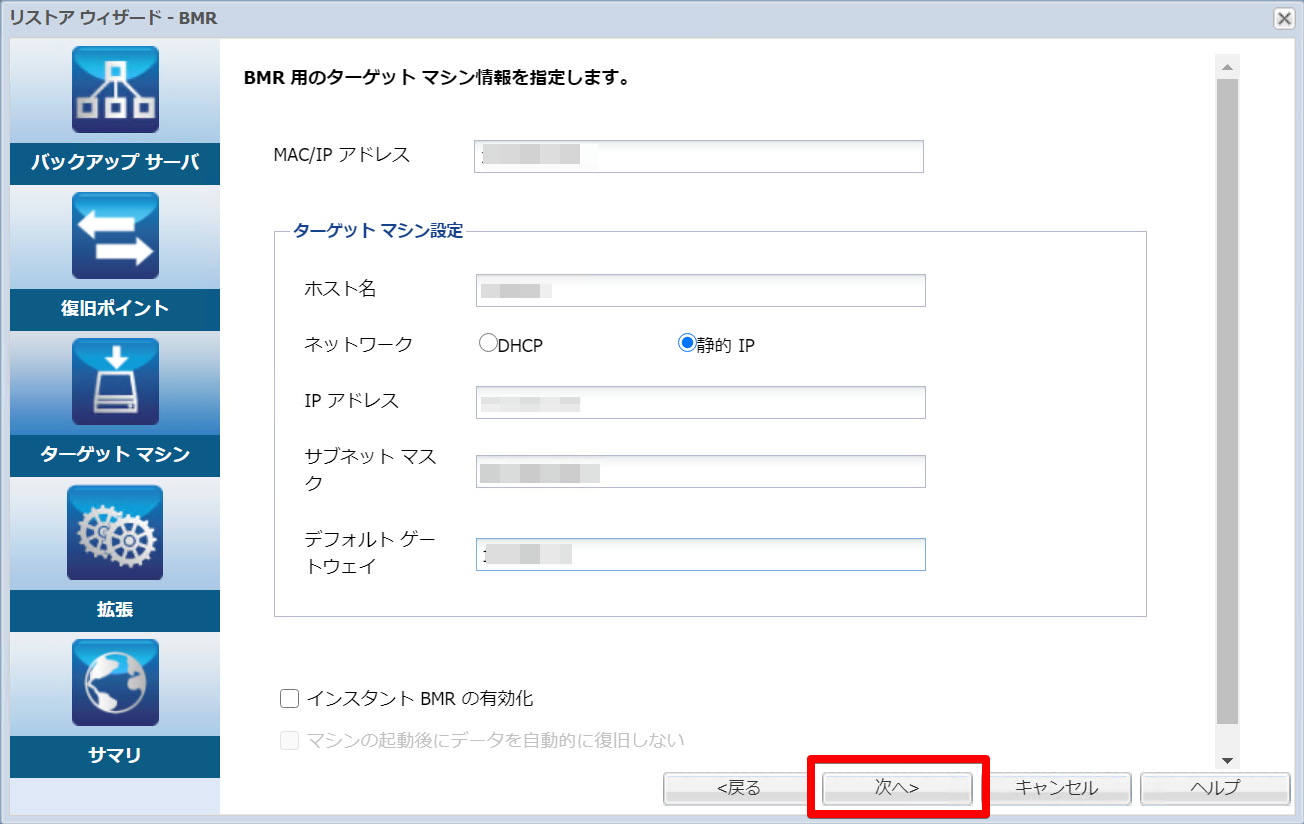The height and width of the screenshot is (824, 1304).
Task: Click the ネットワーク label text
Action: click(x=358, y=344)
